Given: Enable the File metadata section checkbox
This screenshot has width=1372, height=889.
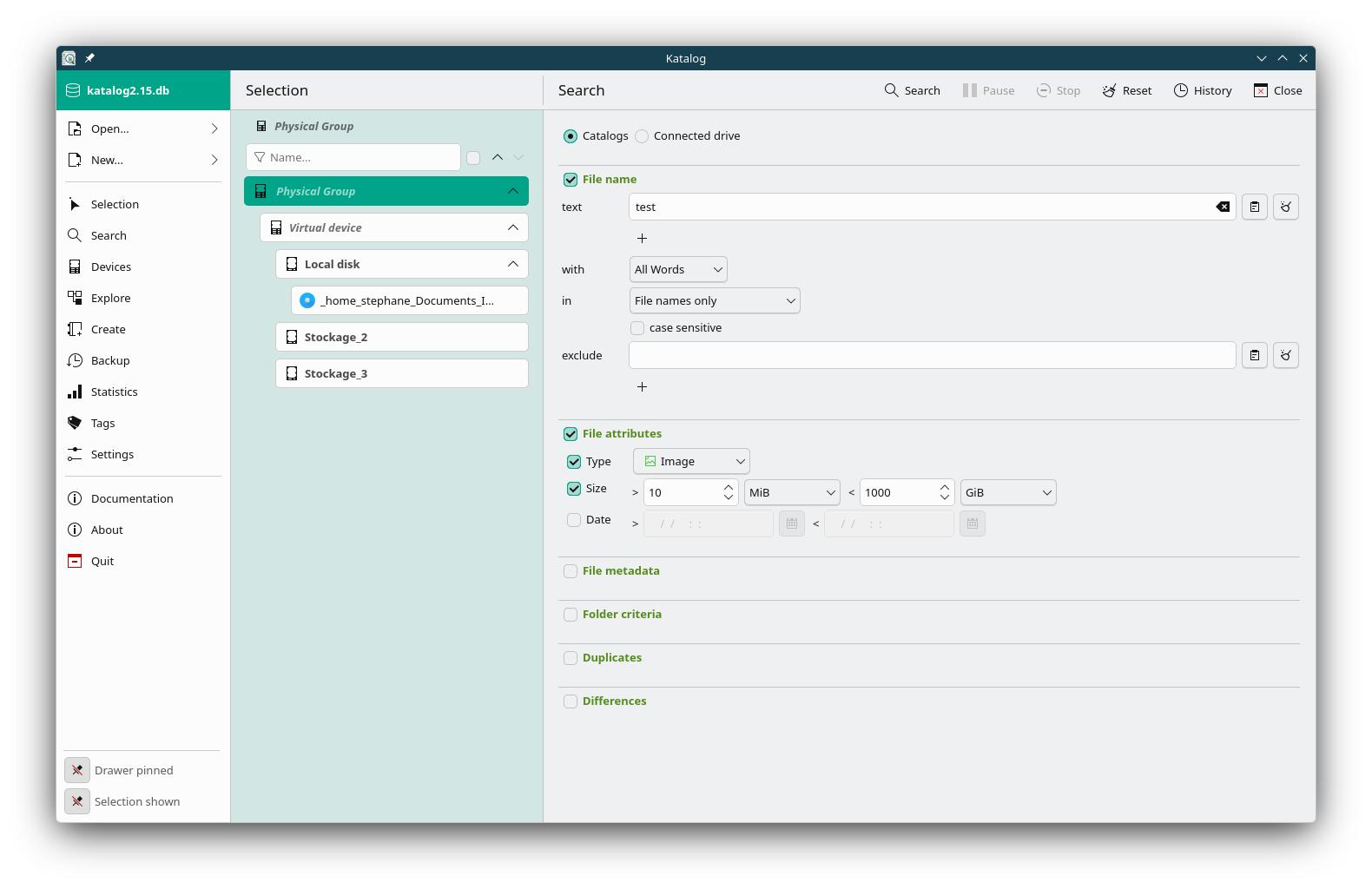Looking at the screenshot, I should click(571, 571).
